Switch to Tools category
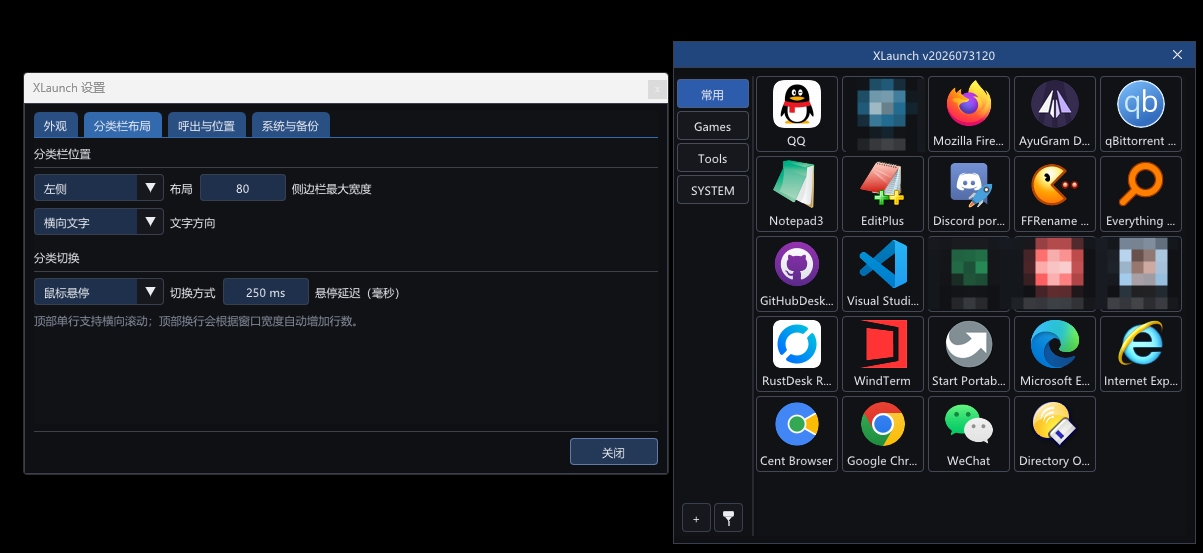 [x=713, y=158]
